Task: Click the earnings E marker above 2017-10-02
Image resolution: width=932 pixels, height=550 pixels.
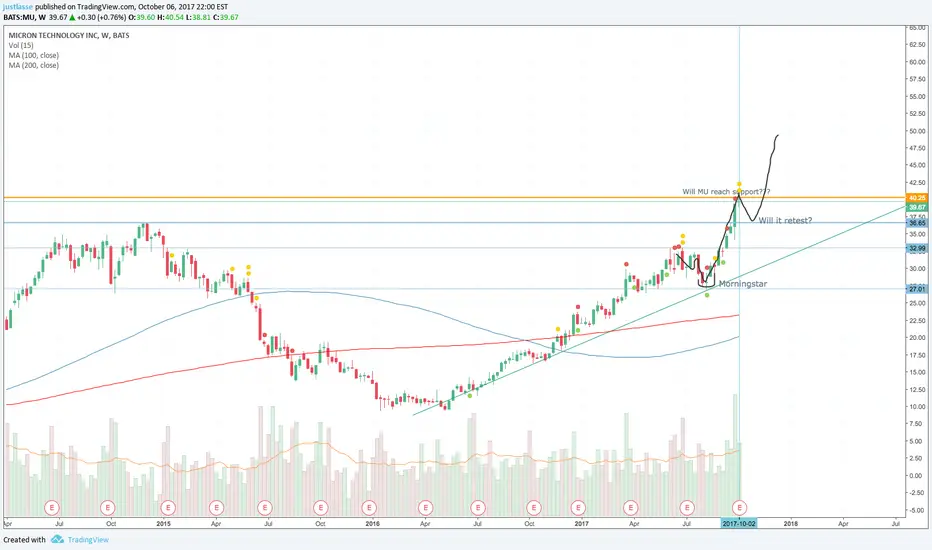Action: point(739,508)
